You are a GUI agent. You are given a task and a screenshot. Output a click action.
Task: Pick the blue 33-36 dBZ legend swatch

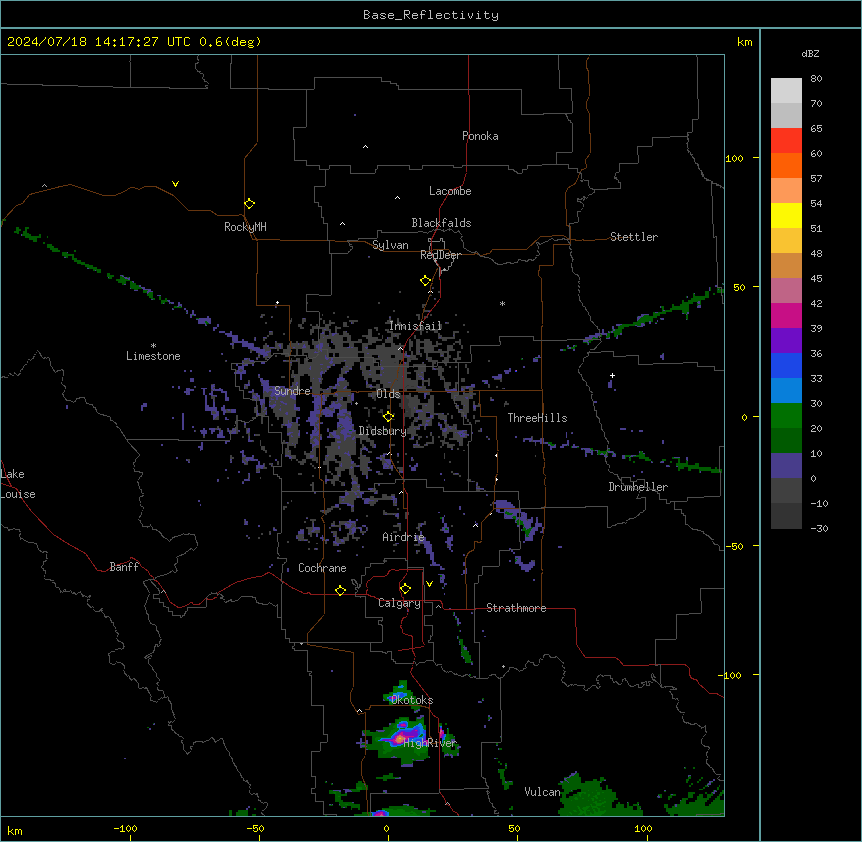point(786,365)
